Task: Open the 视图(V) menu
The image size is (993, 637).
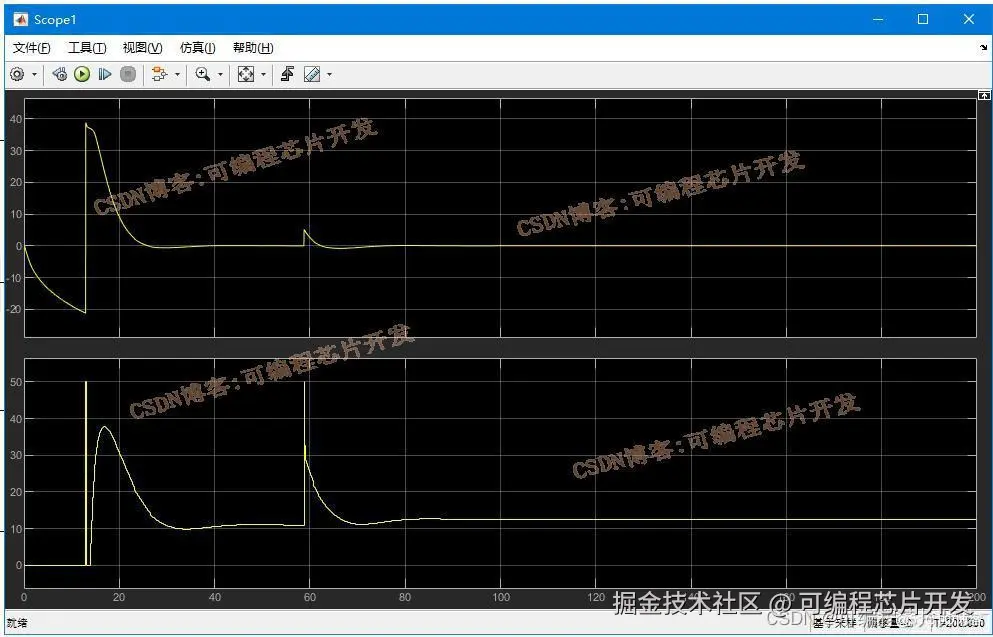Action: (x=142, y=48)
